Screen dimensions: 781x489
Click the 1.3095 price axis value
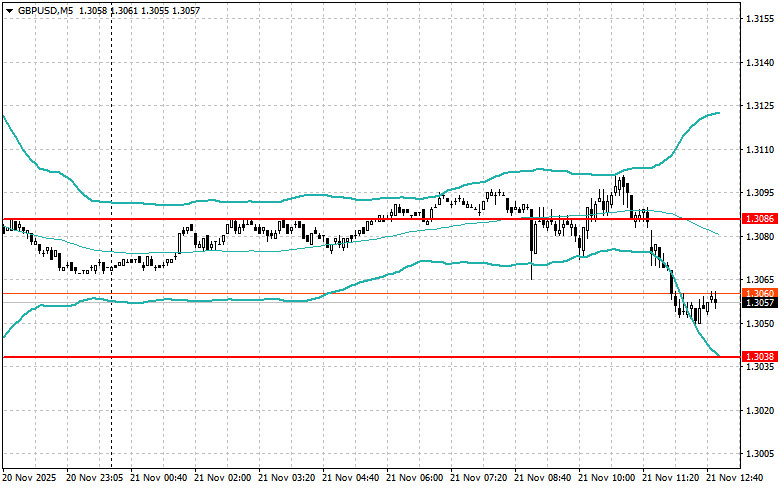coord(760,193)
